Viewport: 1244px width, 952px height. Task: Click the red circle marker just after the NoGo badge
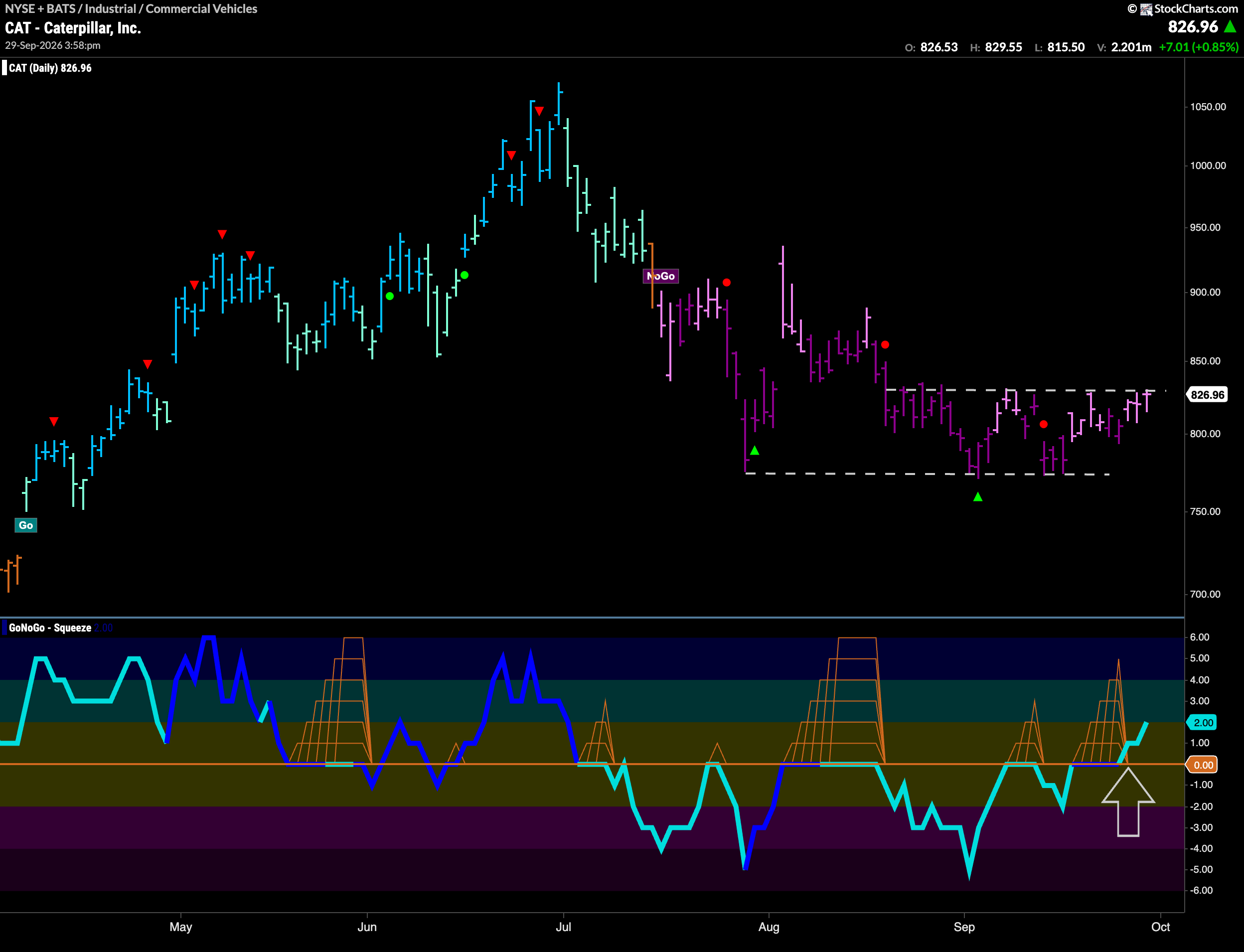click(x=727, y=282)
